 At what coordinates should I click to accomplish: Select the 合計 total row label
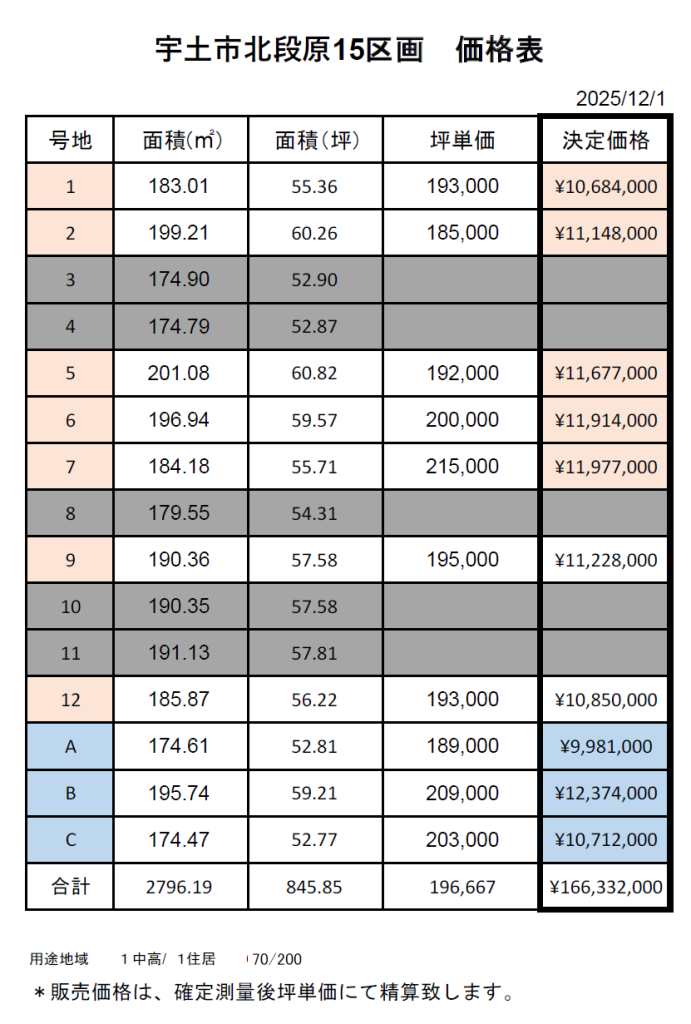pyautogui.click(x=70, y=886)
